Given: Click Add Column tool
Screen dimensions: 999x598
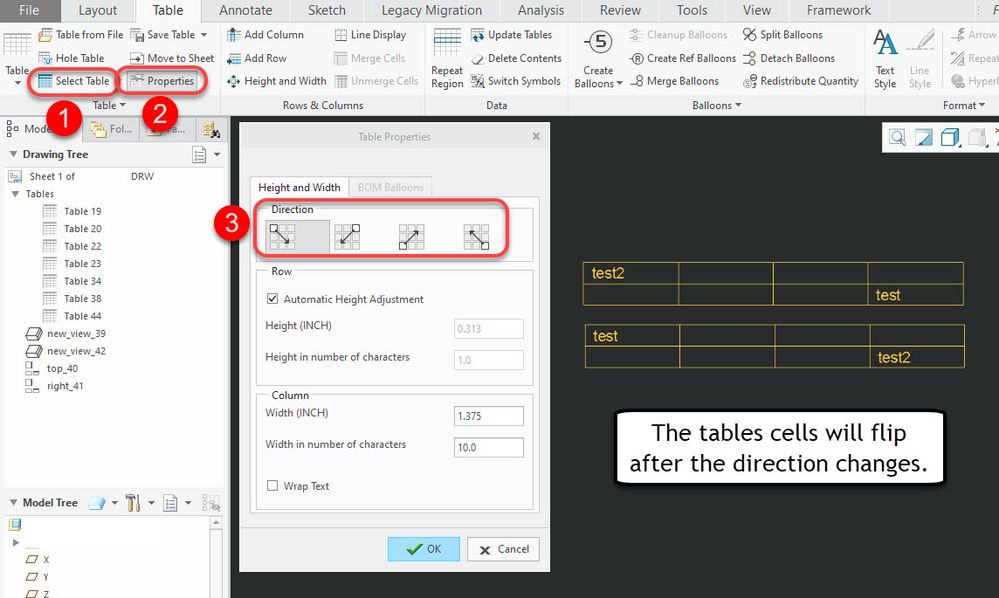Looking at the screenshot, I should tap(266, 34).
